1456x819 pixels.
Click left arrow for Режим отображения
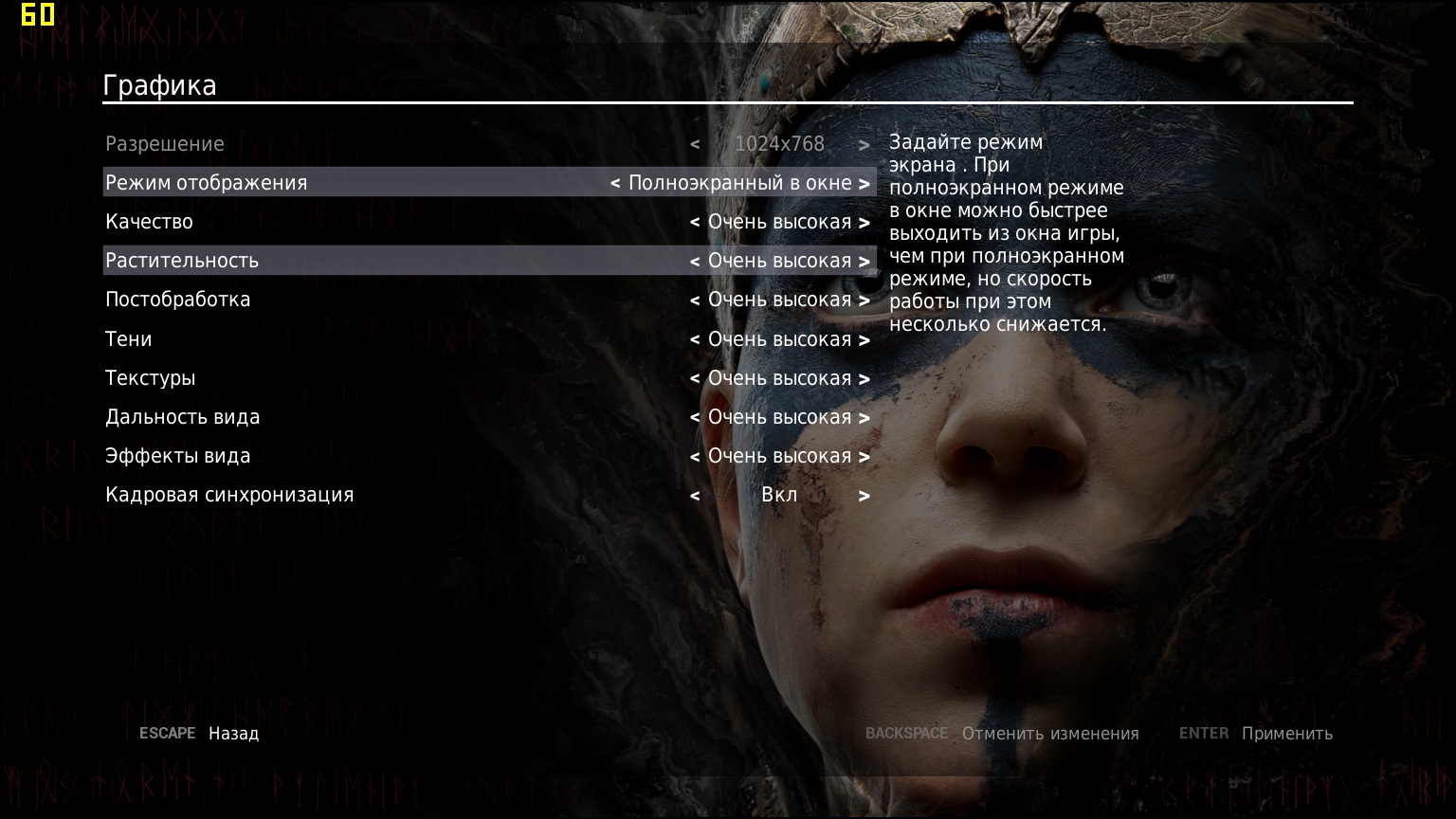point(615,184)
